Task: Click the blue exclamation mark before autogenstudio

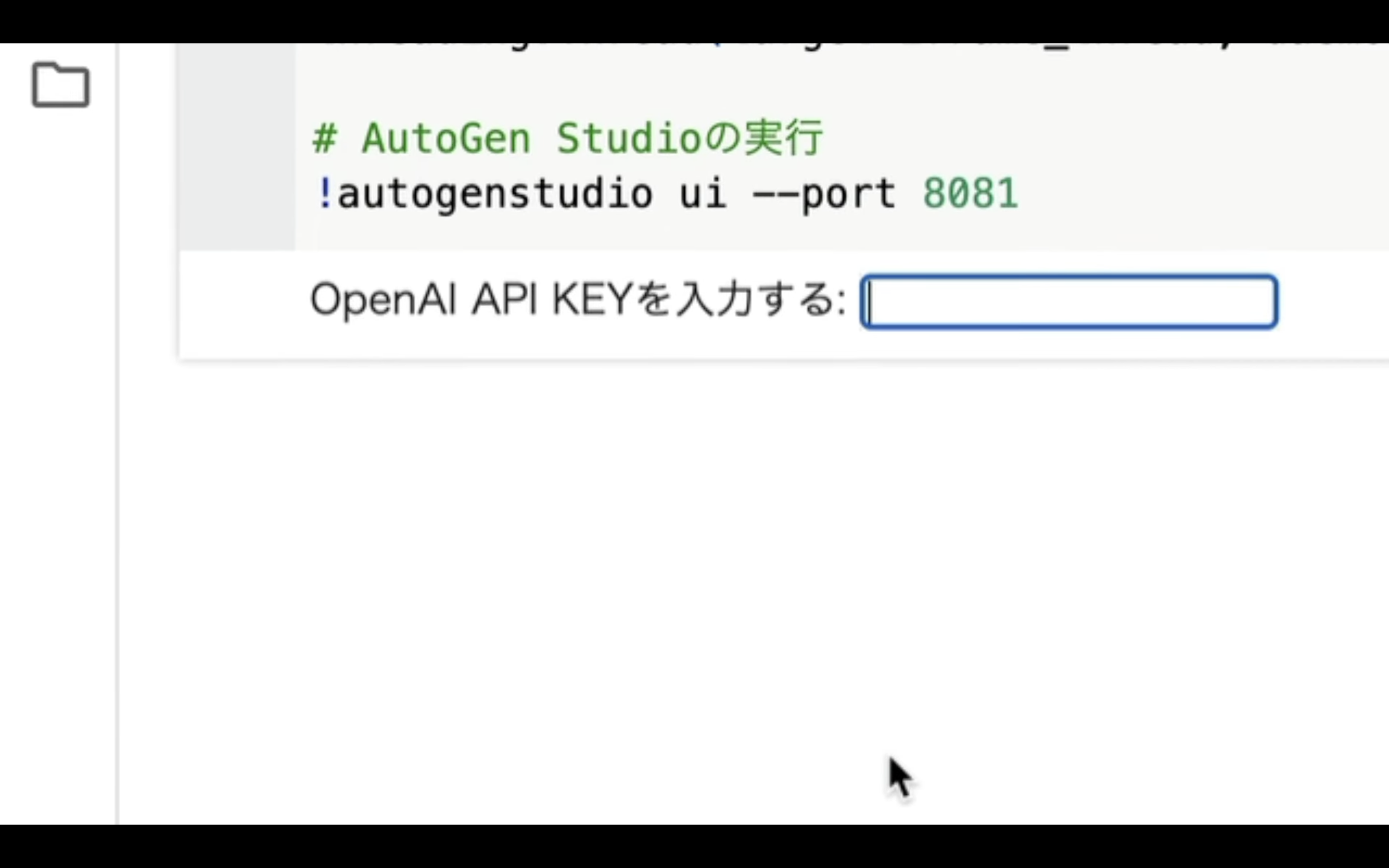Action: click(x=324, y=193)
